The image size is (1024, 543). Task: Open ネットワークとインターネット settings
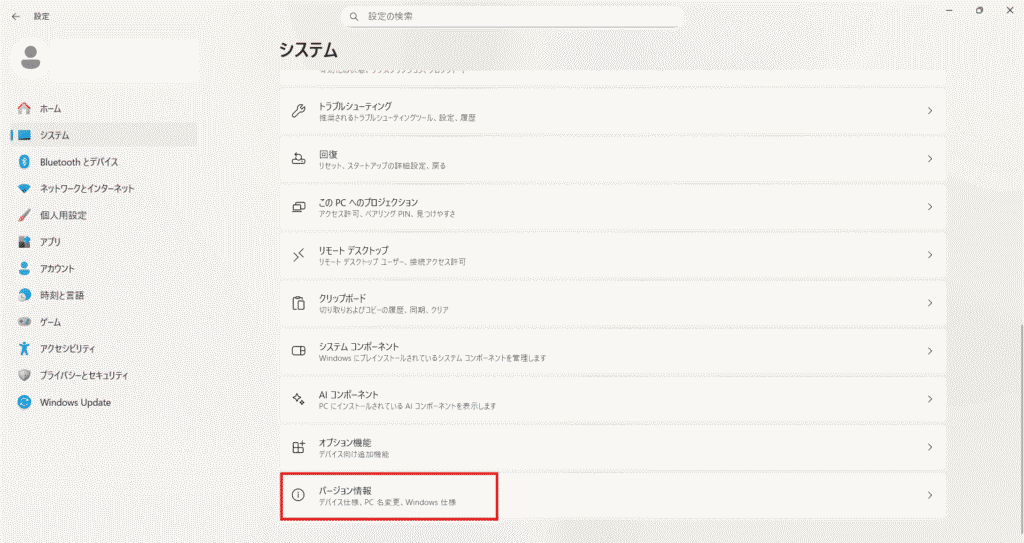click(104, 189)
